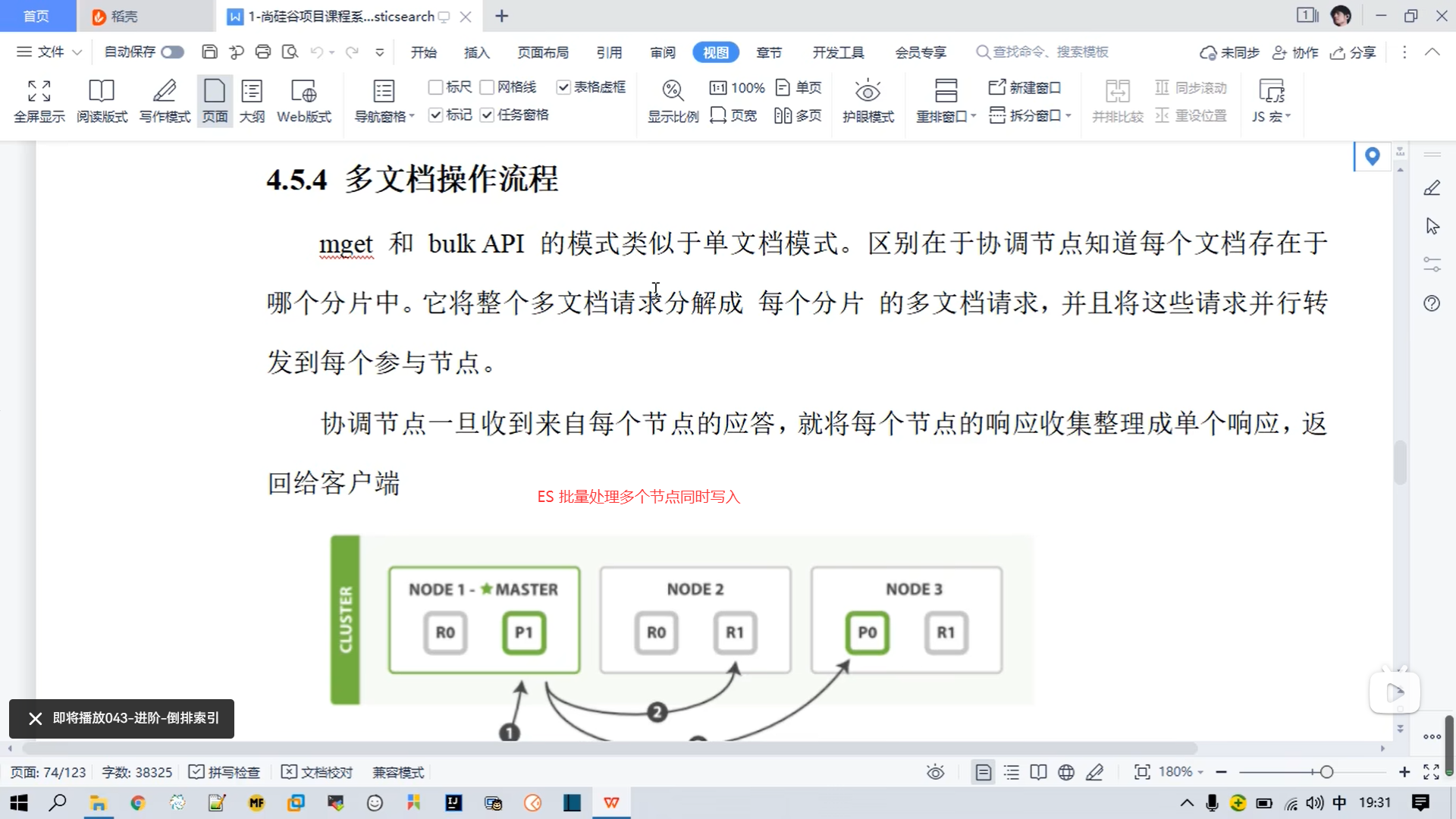Enable the ruler checkbox

[436, 87]
